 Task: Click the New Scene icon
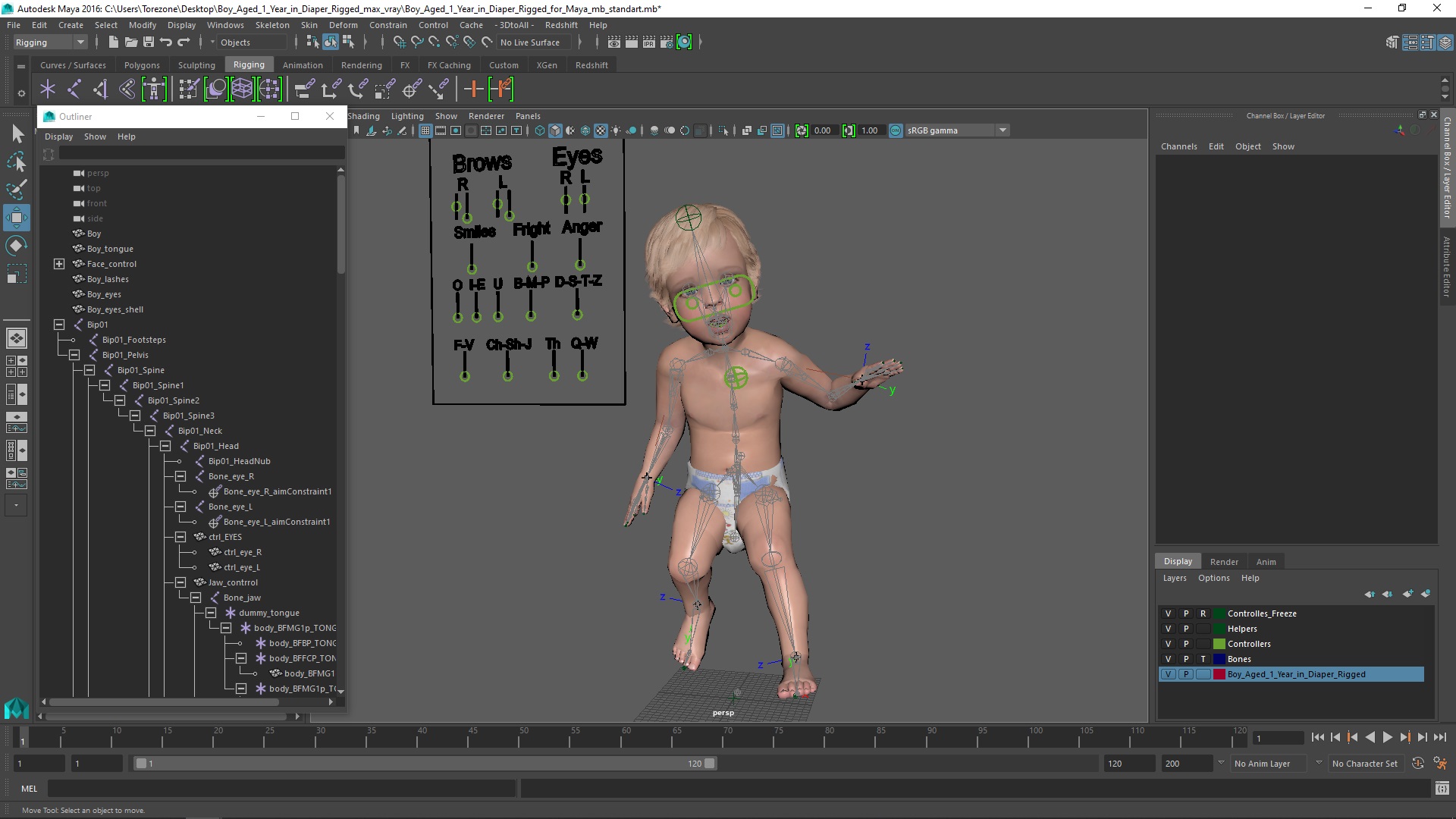pyautogui.click(x=114, y=42)
